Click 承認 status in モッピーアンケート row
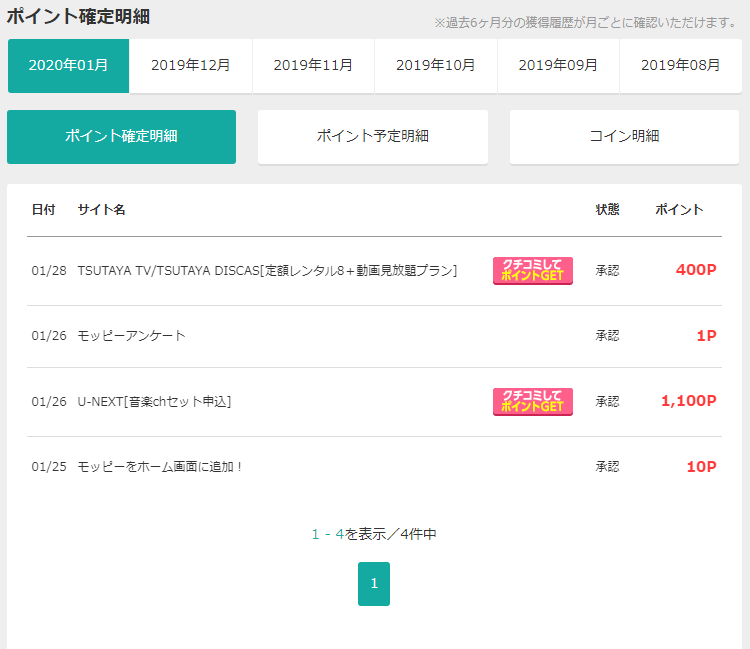 tap(607, 336)
